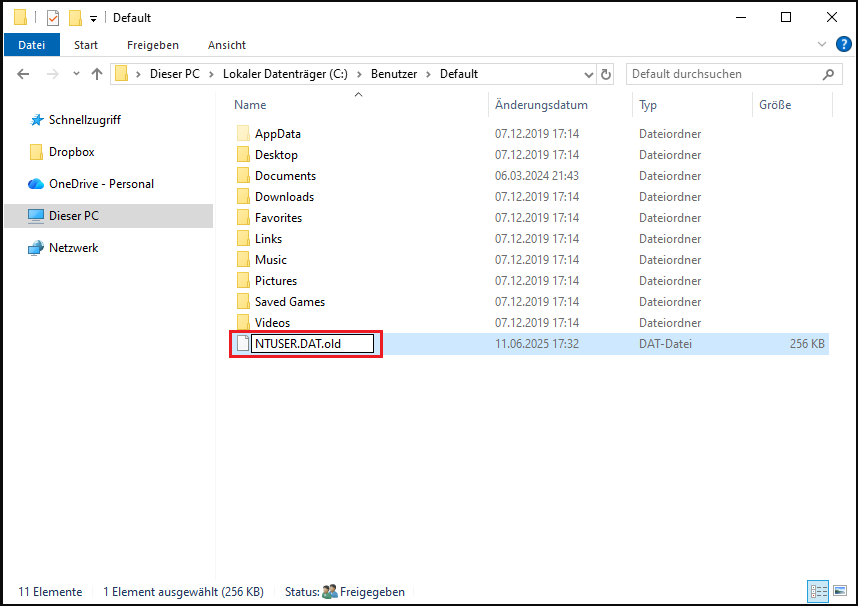Click 11 Elemente in status bar
Viewport: 858px width, 606px height.
(50, 592)
